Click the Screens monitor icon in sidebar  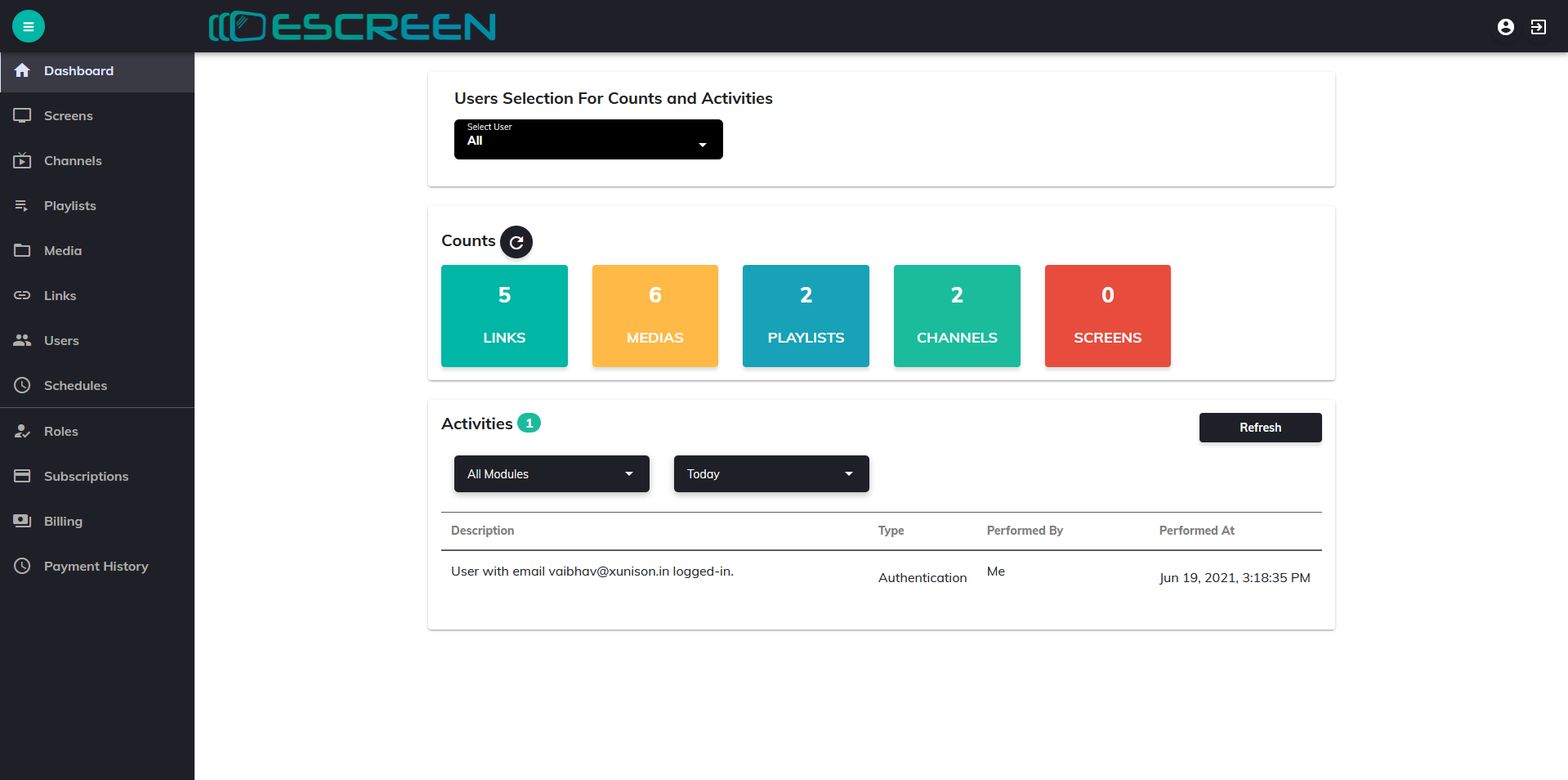point(22,116)
